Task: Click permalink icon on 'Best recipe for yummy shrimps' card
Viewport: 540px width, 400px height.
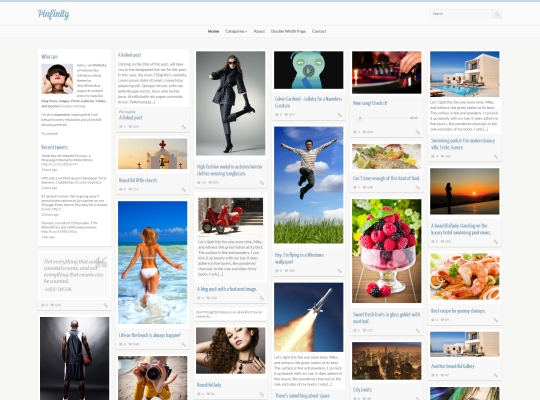Action: pos(496,320)
